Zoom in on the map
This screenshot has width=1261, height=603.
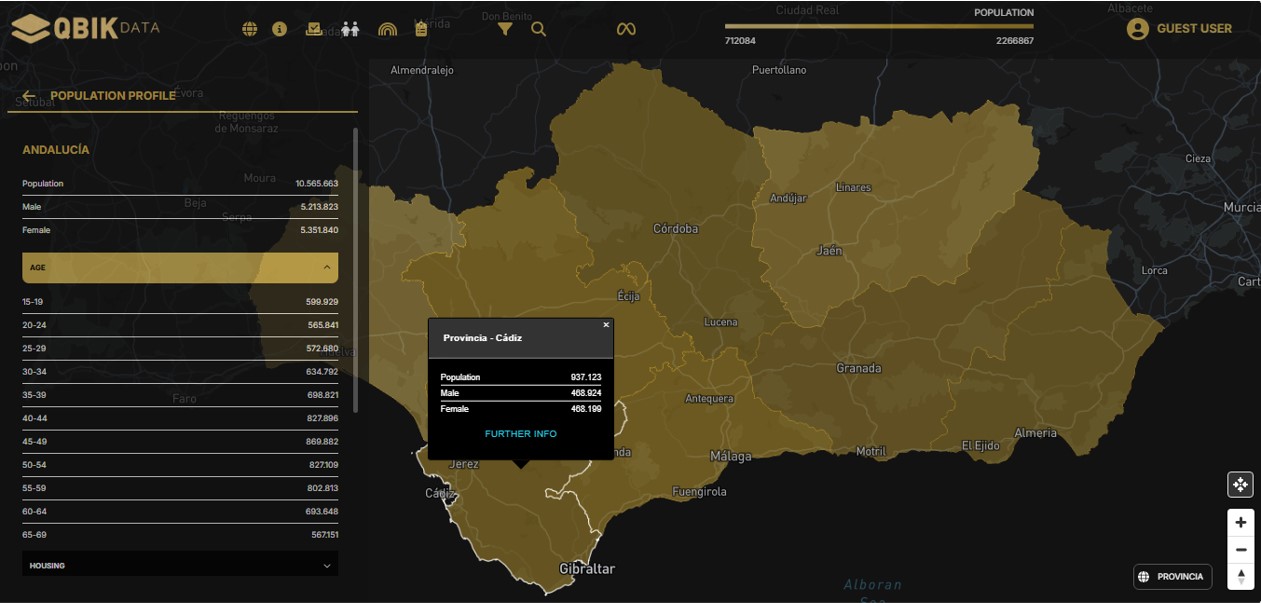tap(1240, 522)
